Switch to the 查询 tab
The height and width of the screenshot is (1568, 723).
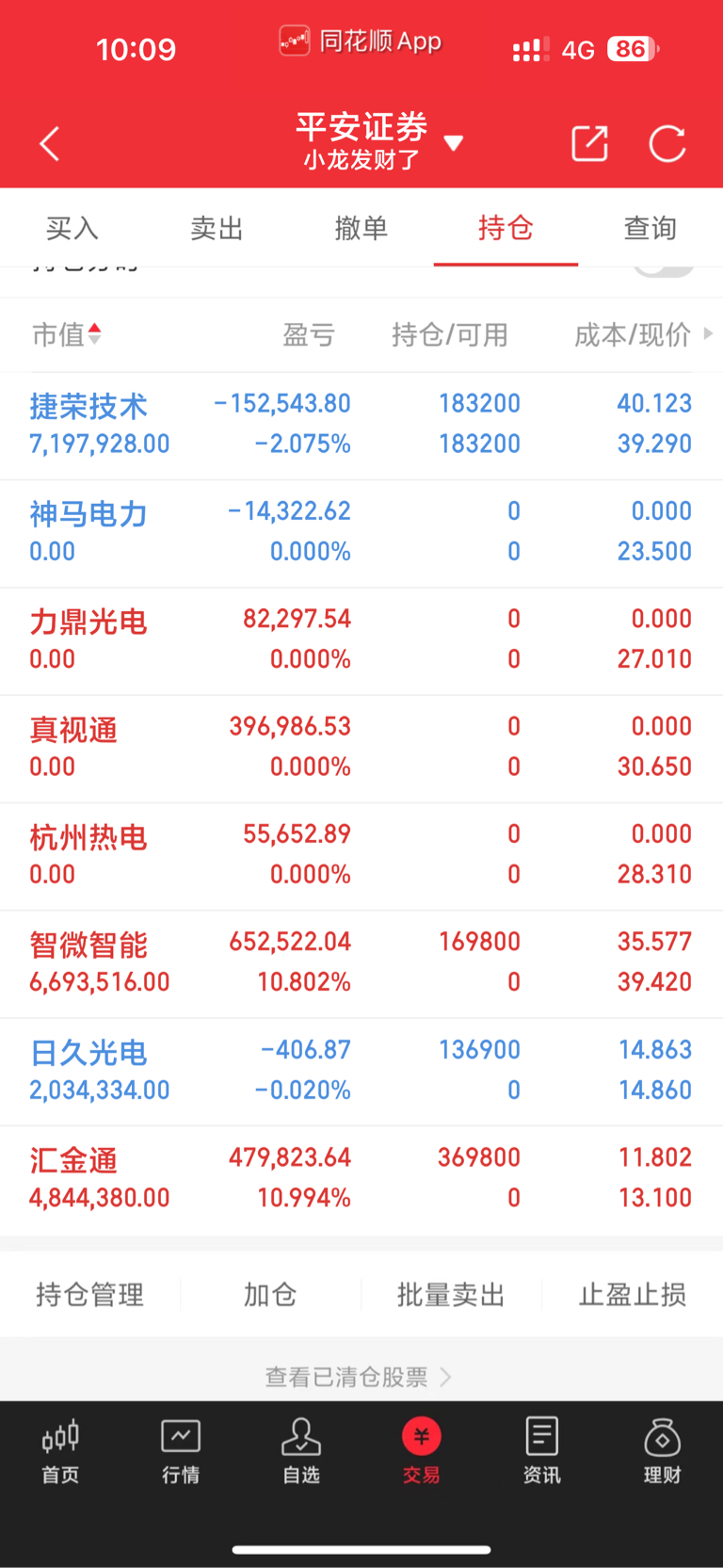(651, 228)
